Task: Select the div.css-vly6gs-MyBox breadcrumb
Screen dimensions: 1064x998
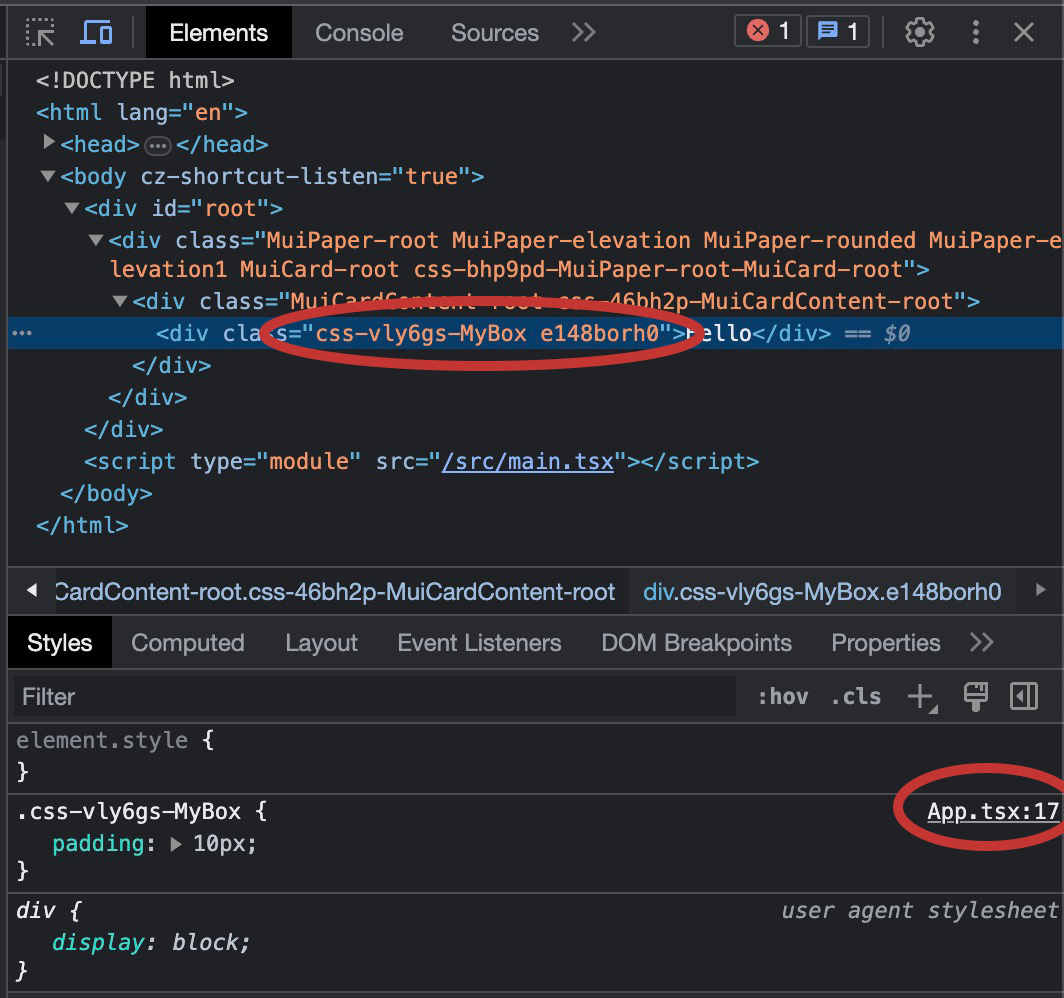Action: pos(822,592)
